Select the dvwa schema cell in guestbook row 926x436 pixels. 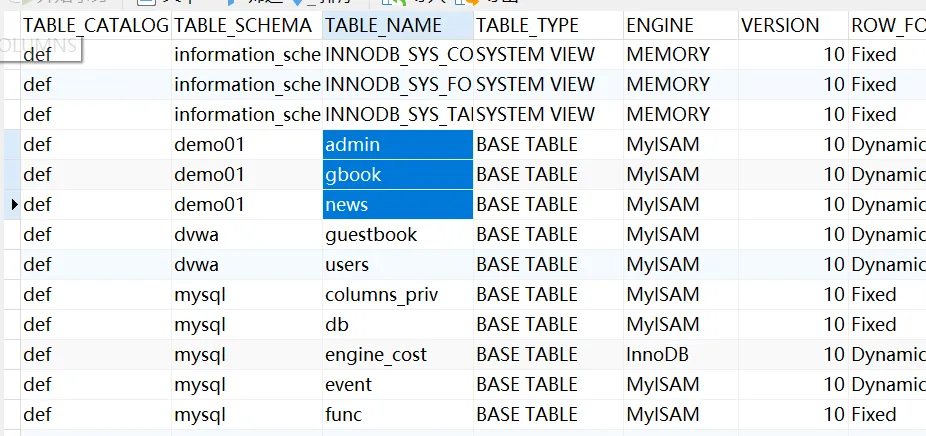246,235
